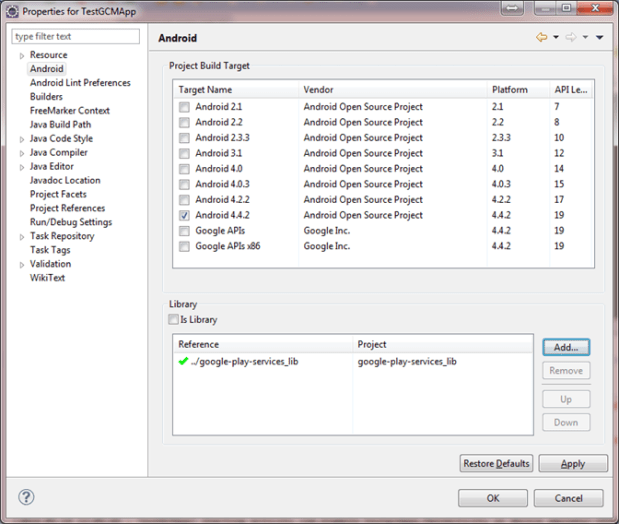The width and height of the screenshot is (619, 524).
Task: Click the Properties window title icon
Action: (x=11, y=10)
